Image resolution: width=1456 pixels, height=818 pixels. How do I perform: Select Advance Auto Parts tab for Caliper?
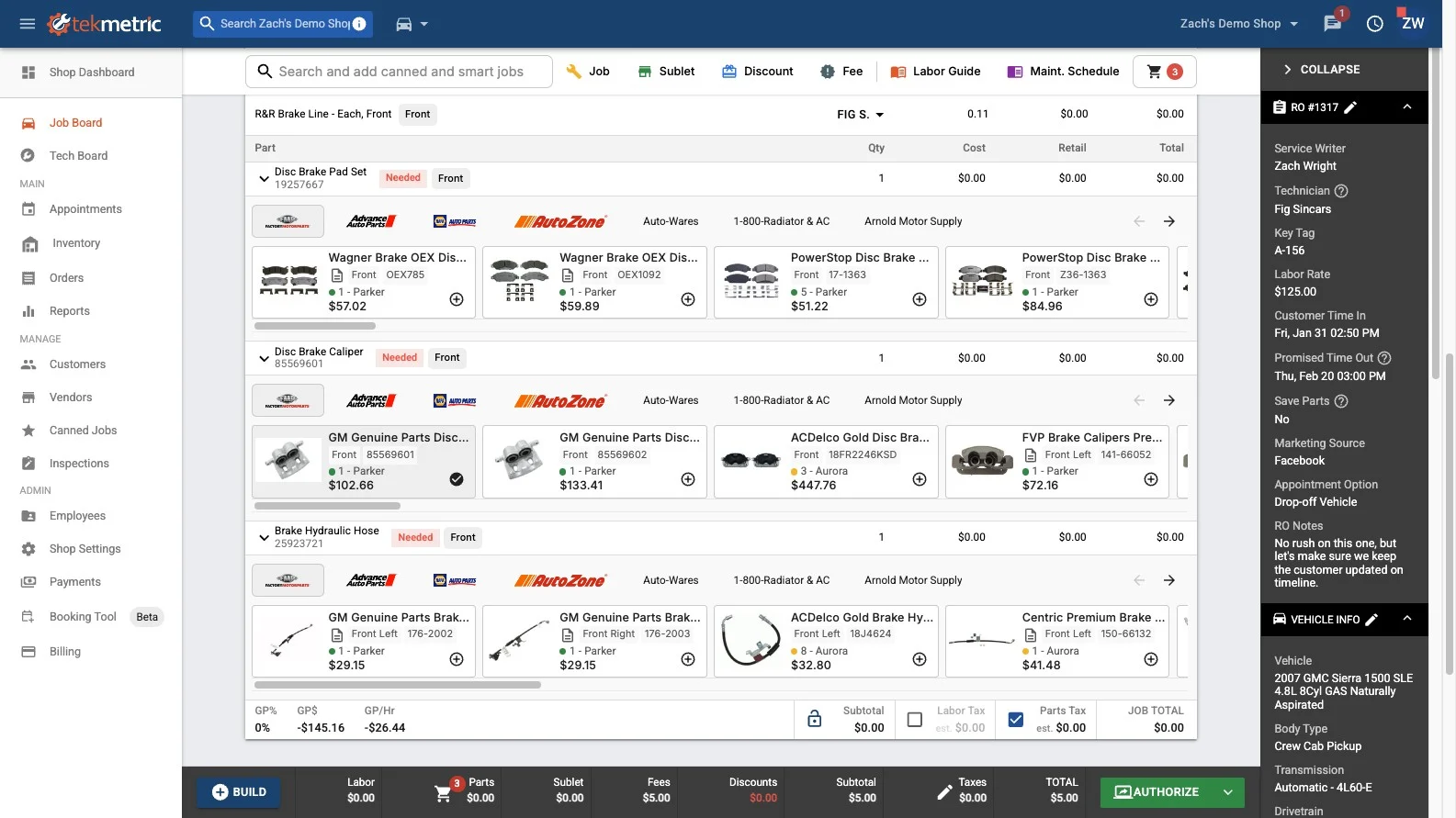tap(371, 400)
